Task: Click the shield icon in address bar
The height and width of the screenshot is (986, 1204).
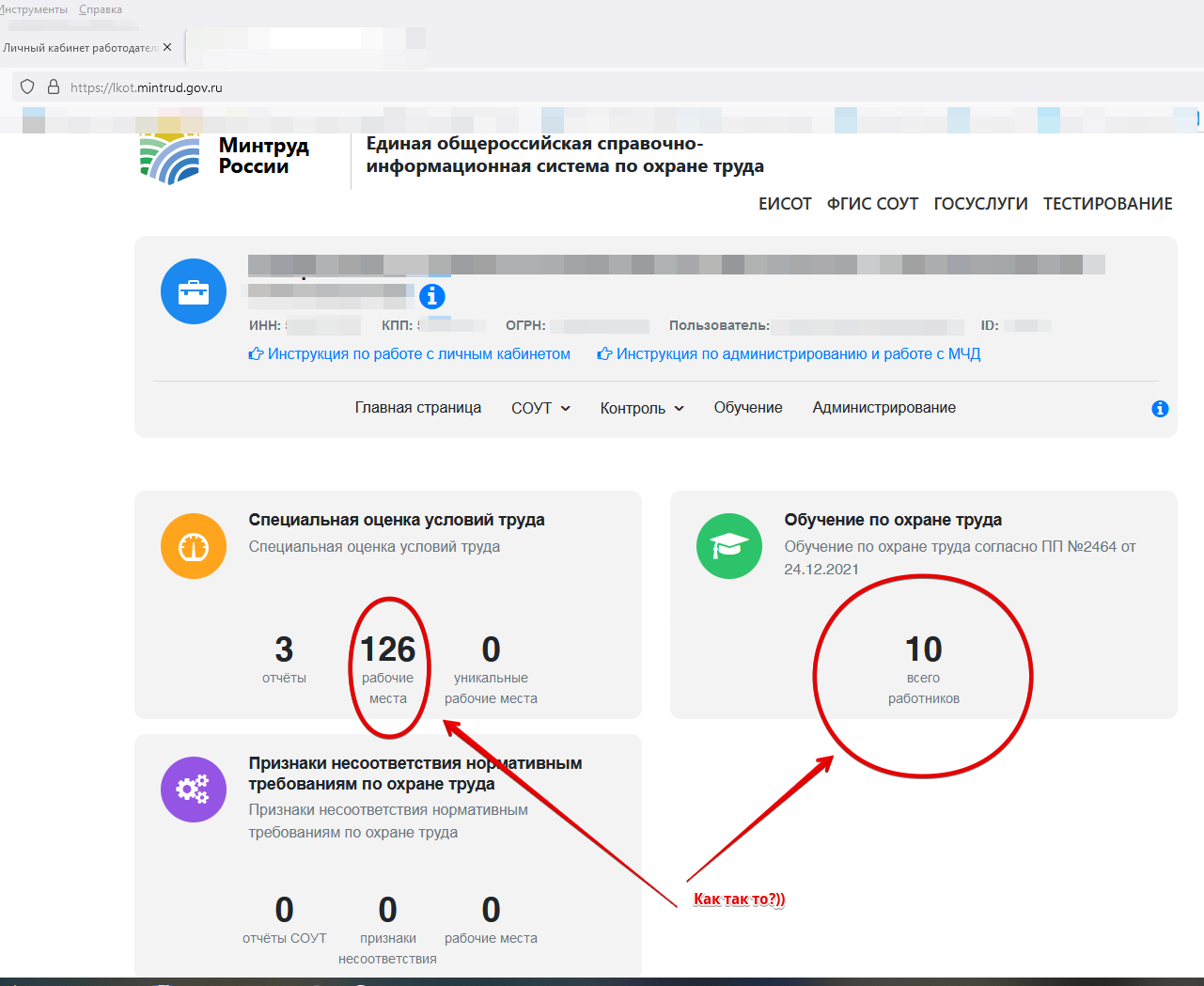Action: (x=27, y=87)
